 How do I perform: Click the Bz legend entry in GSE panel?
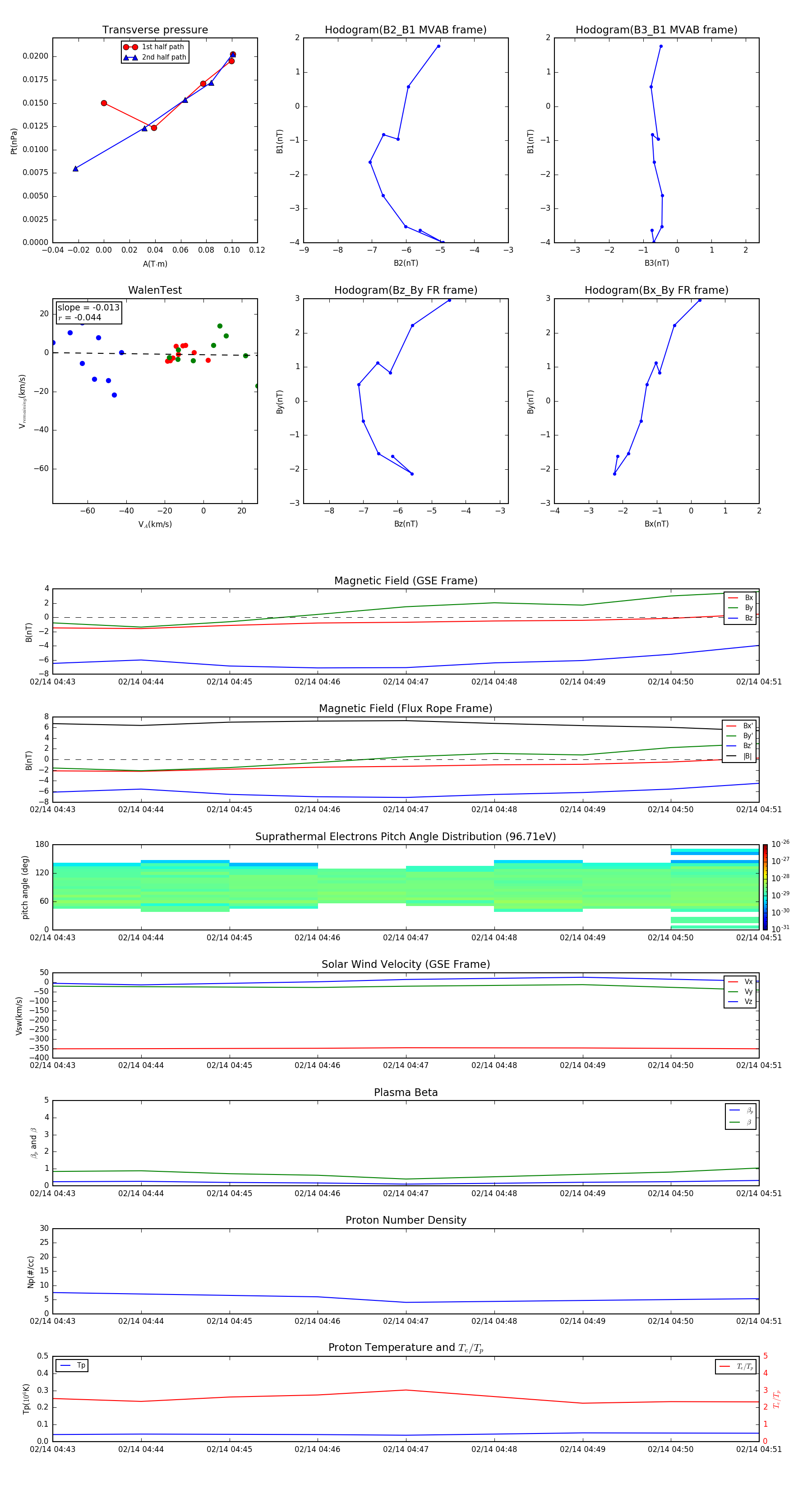(x=740, y=618)
